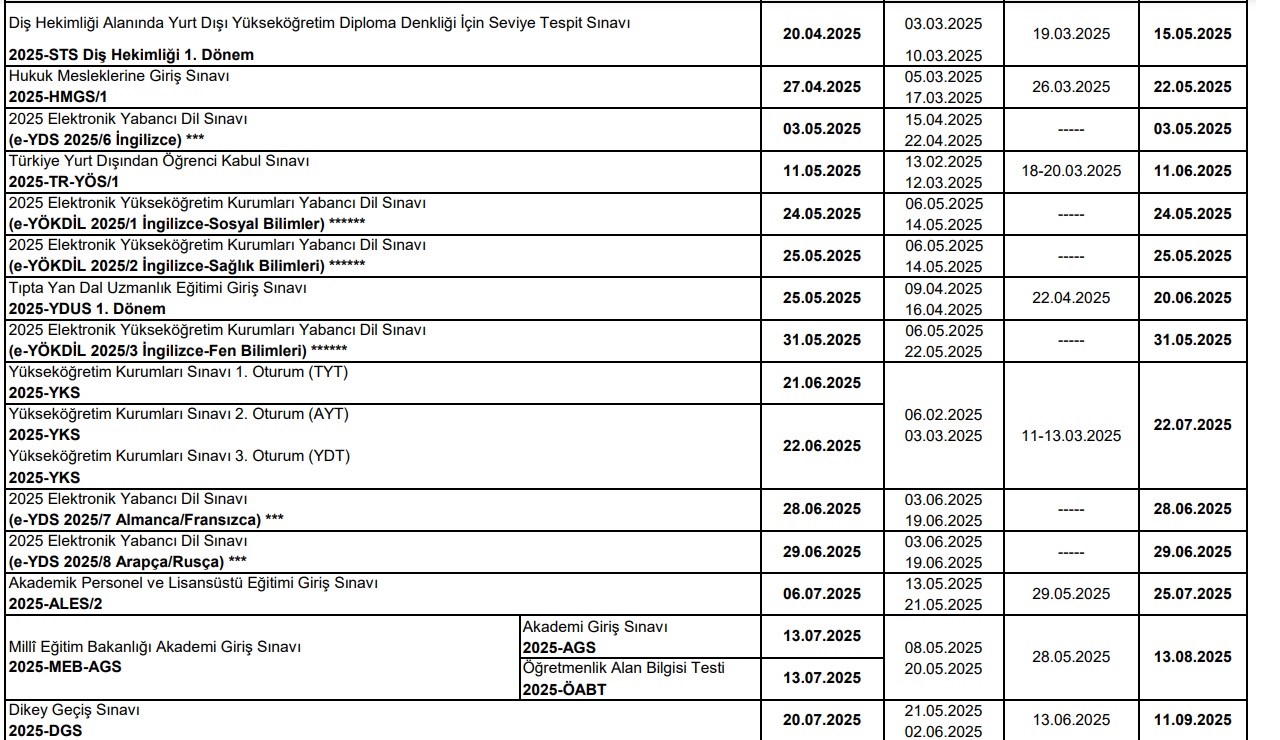Viewport: 1280px width, 740px height.
Task: Select the date 13.02.2025
Action: tap(943, 161)
